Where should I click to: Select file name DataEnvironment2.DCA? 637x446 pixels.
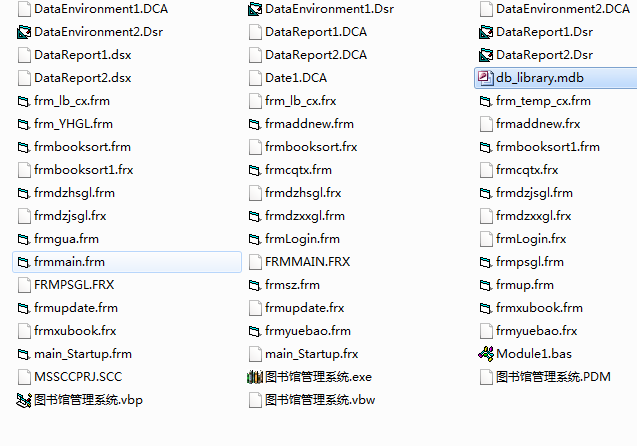(x=563, y=9)
